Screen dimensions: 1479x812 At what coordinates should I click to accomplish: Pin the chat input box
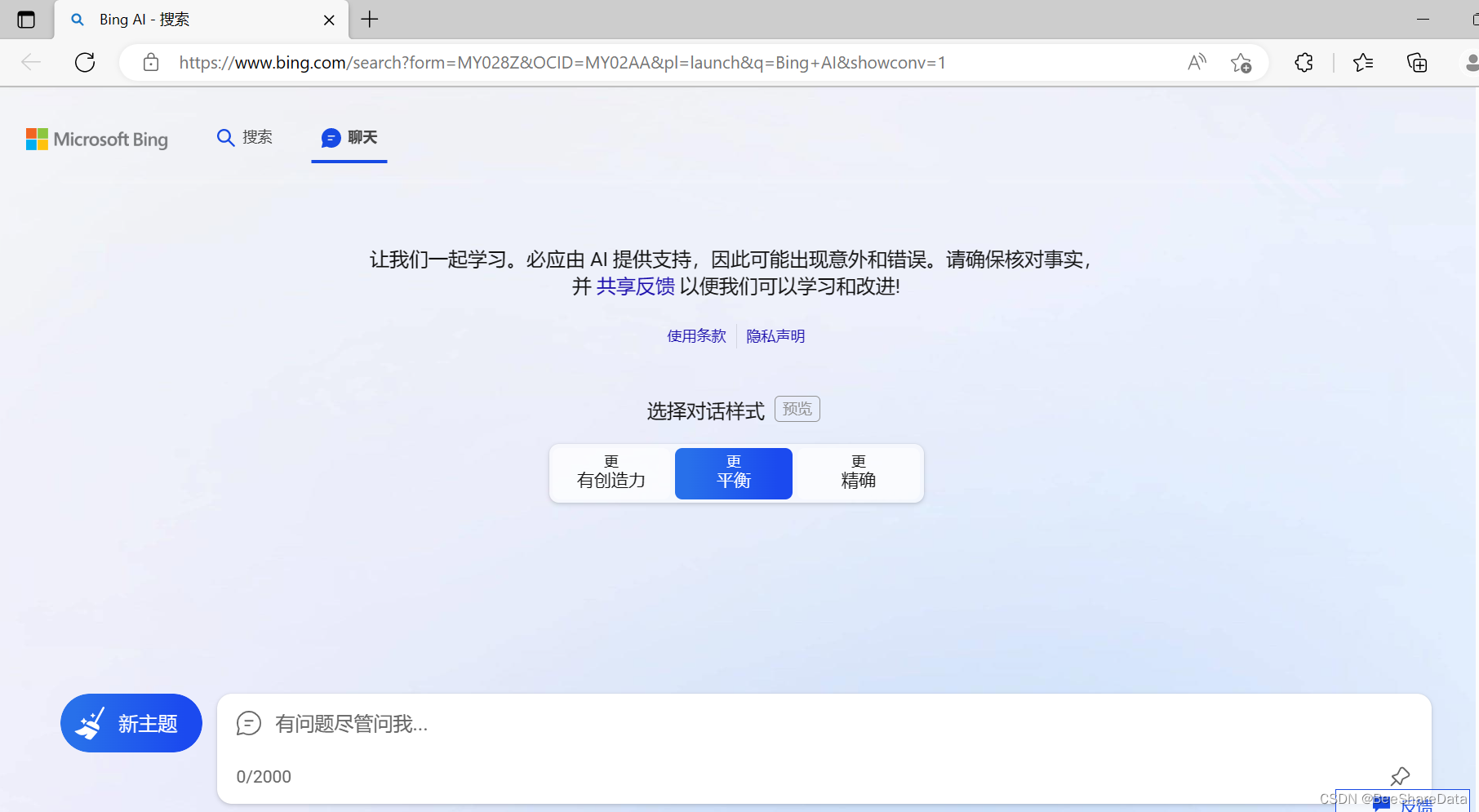point(1400,776)
